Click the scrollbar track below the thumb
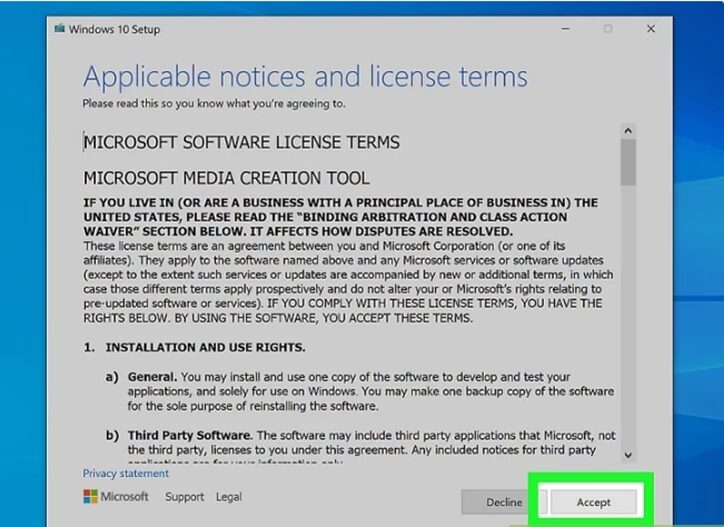The image size is (724, 527). (628, 316)
